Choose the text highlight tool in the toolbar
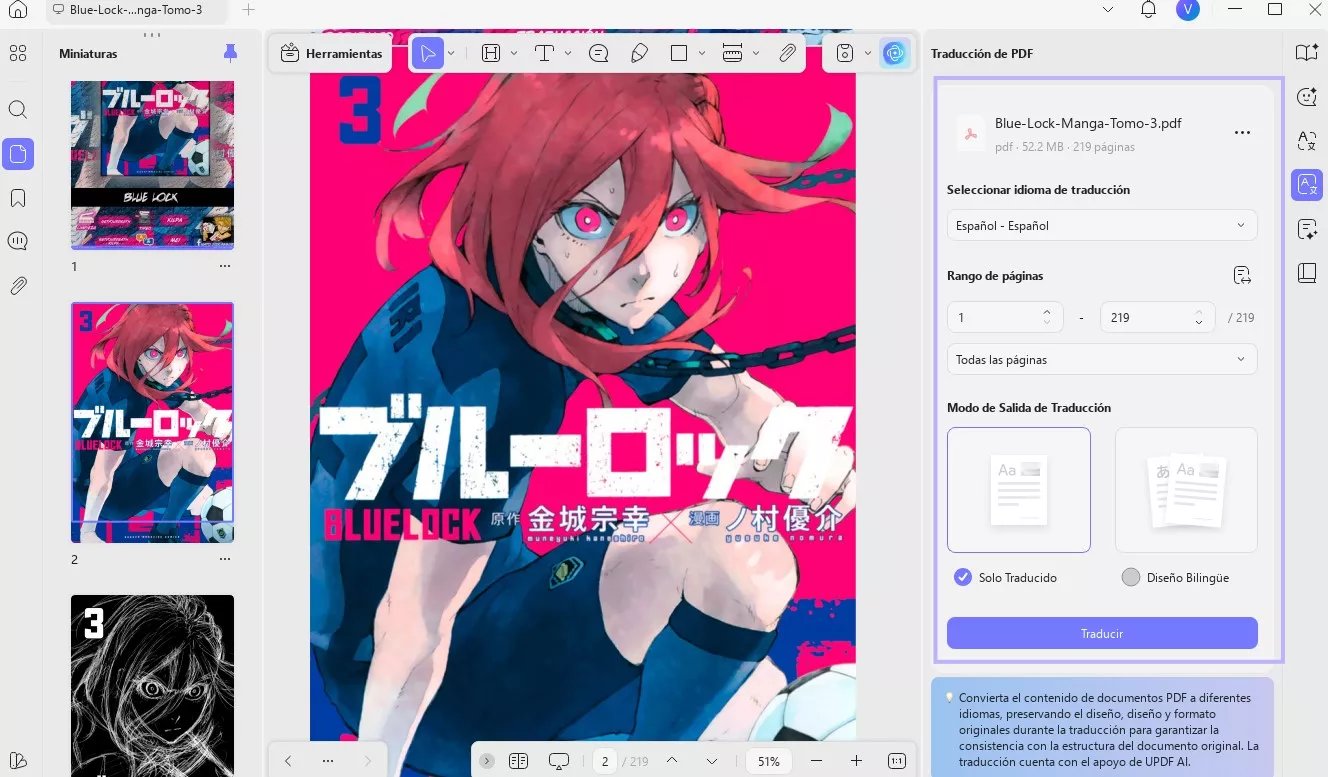This screenshot has height=777, width=1328. point(491,53)
